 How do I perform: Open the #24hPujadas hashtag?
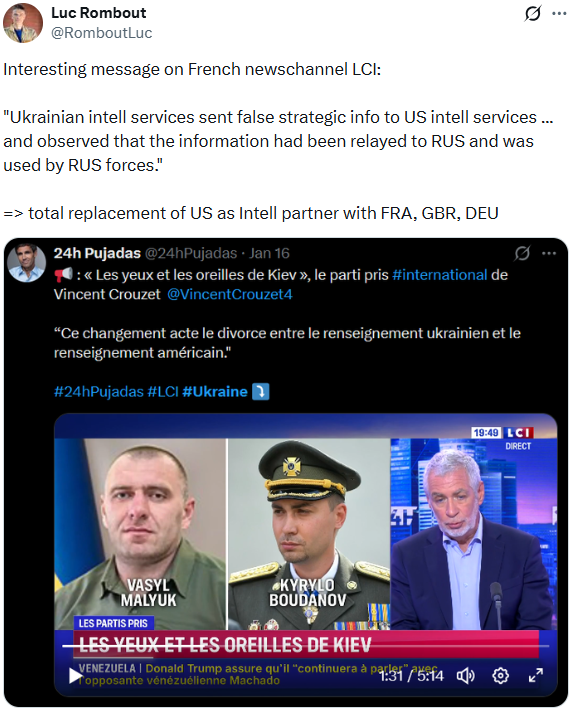[x=99, y=391]
